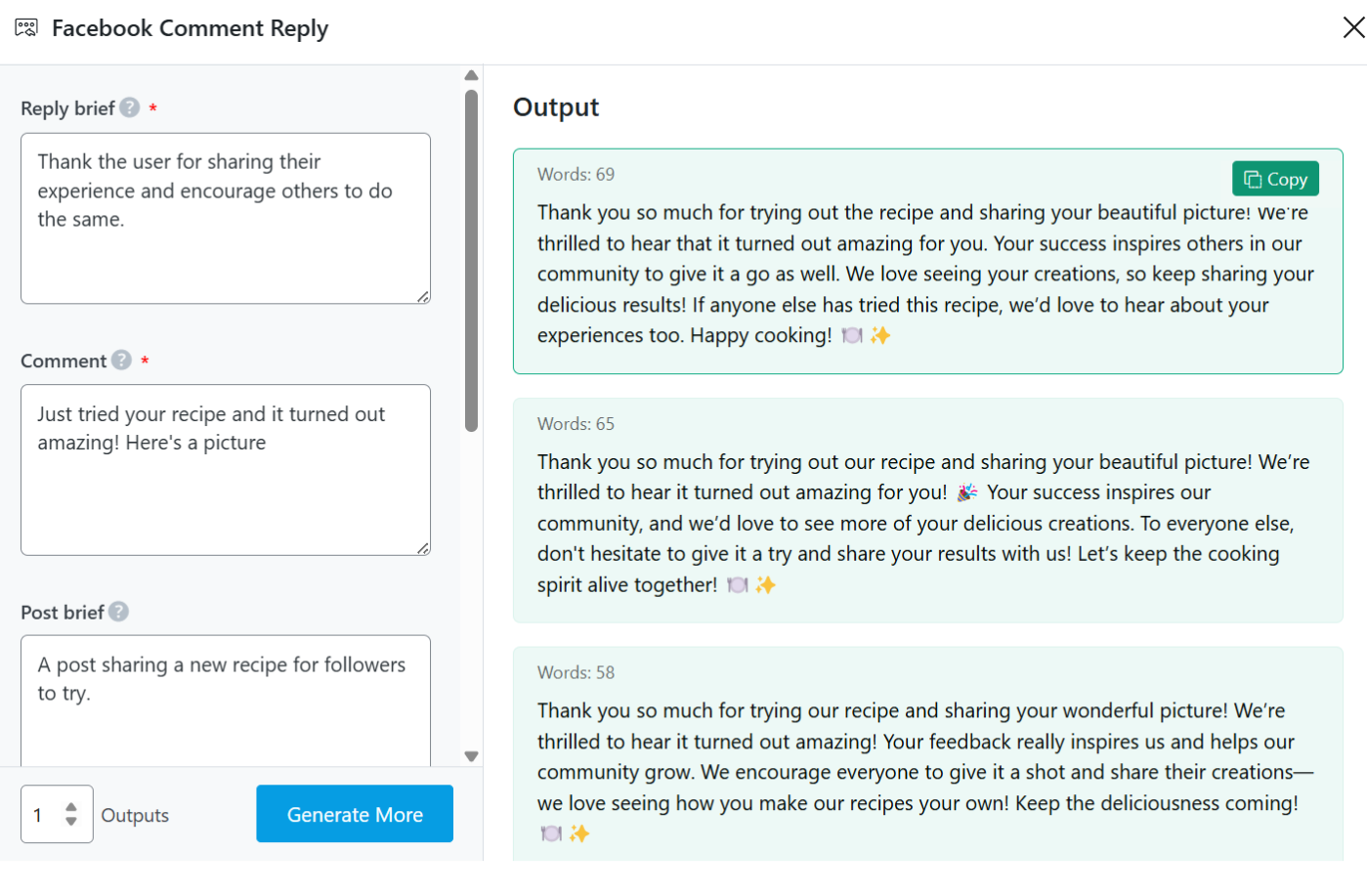1367x896 pixels.
Task: Select the 58-word output card
Action: tap(927, 754)
